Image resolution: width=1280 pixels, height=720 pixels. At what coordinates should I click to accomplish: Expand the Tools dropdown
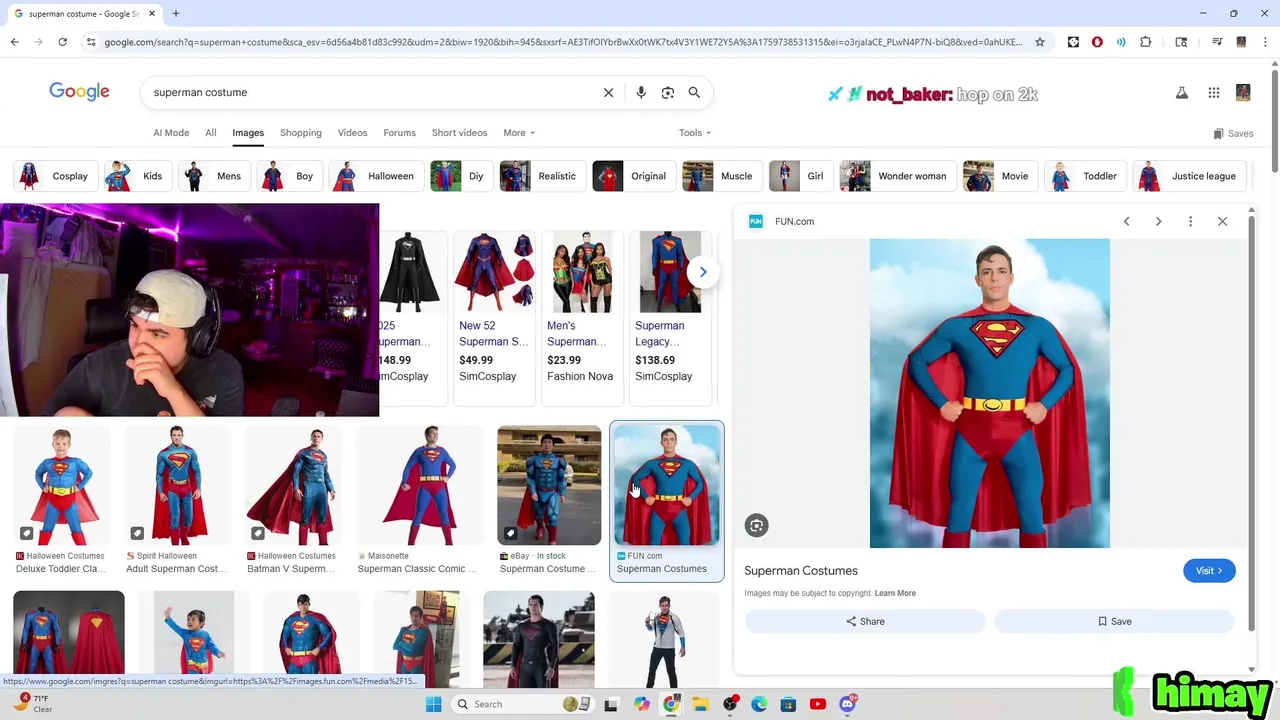pyautogui.click(x=695, y=133)
